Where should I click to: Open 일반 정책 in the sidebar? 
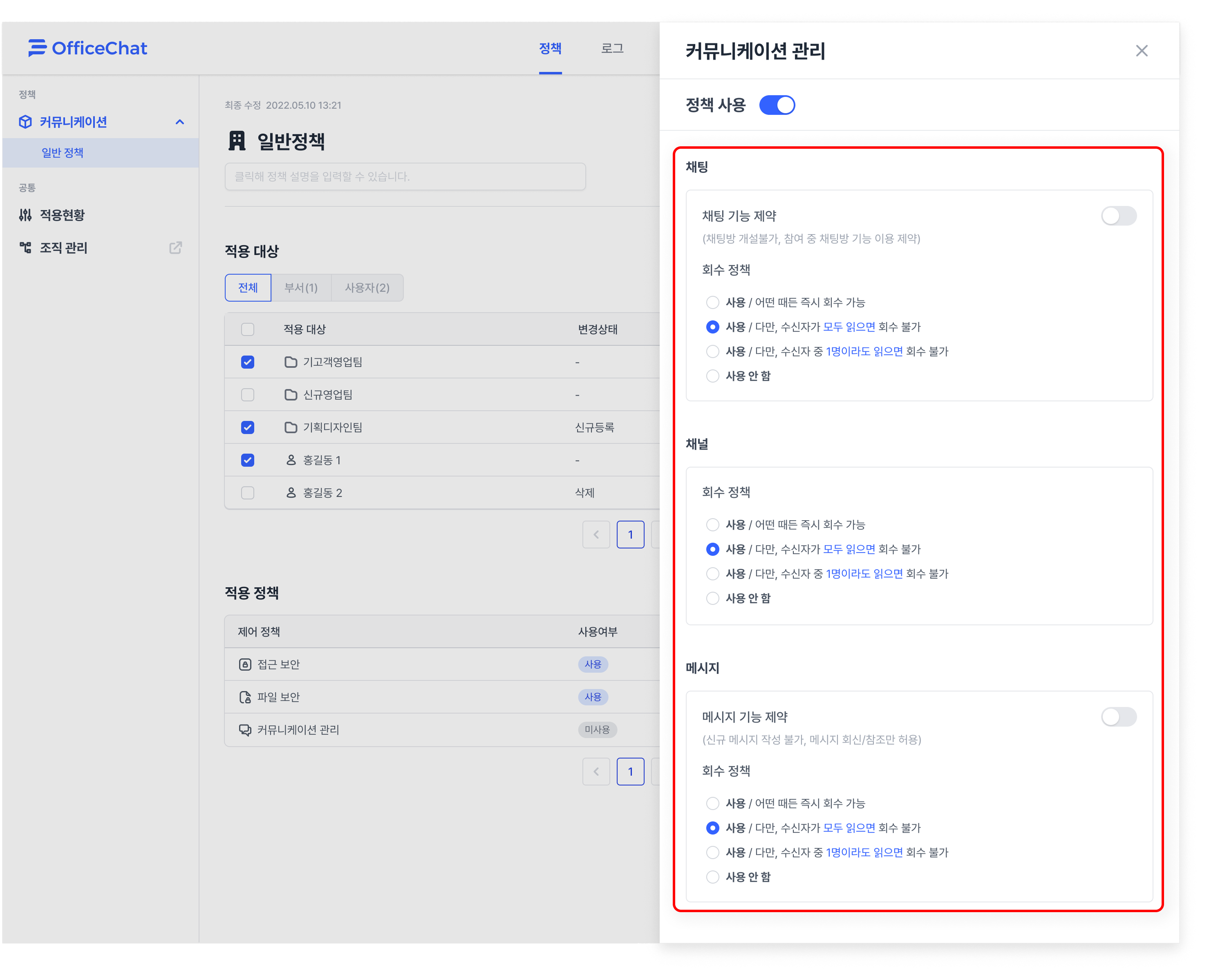coord(63,153)
